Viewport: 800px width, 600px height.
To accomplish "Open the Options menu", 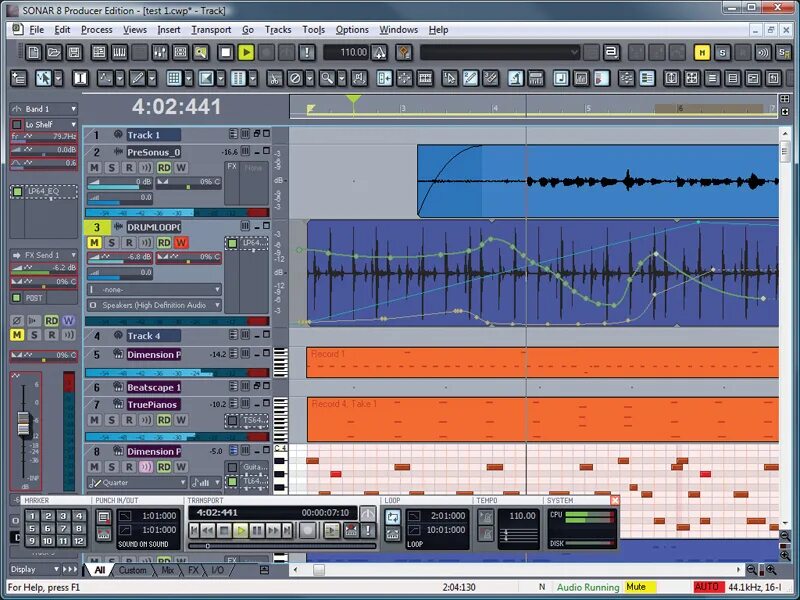I will (352, 30).
